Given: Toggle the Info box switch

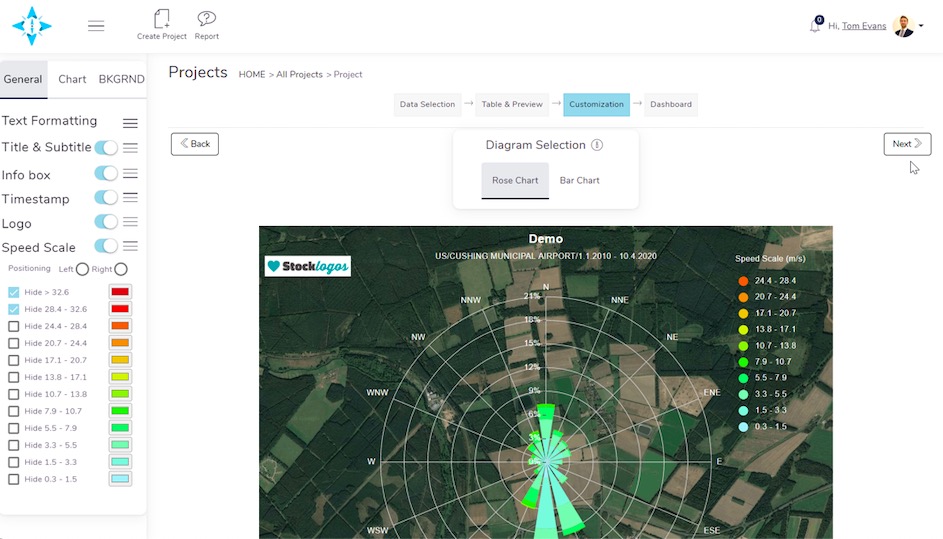Looking at the screenshot, I should (106, 173).
